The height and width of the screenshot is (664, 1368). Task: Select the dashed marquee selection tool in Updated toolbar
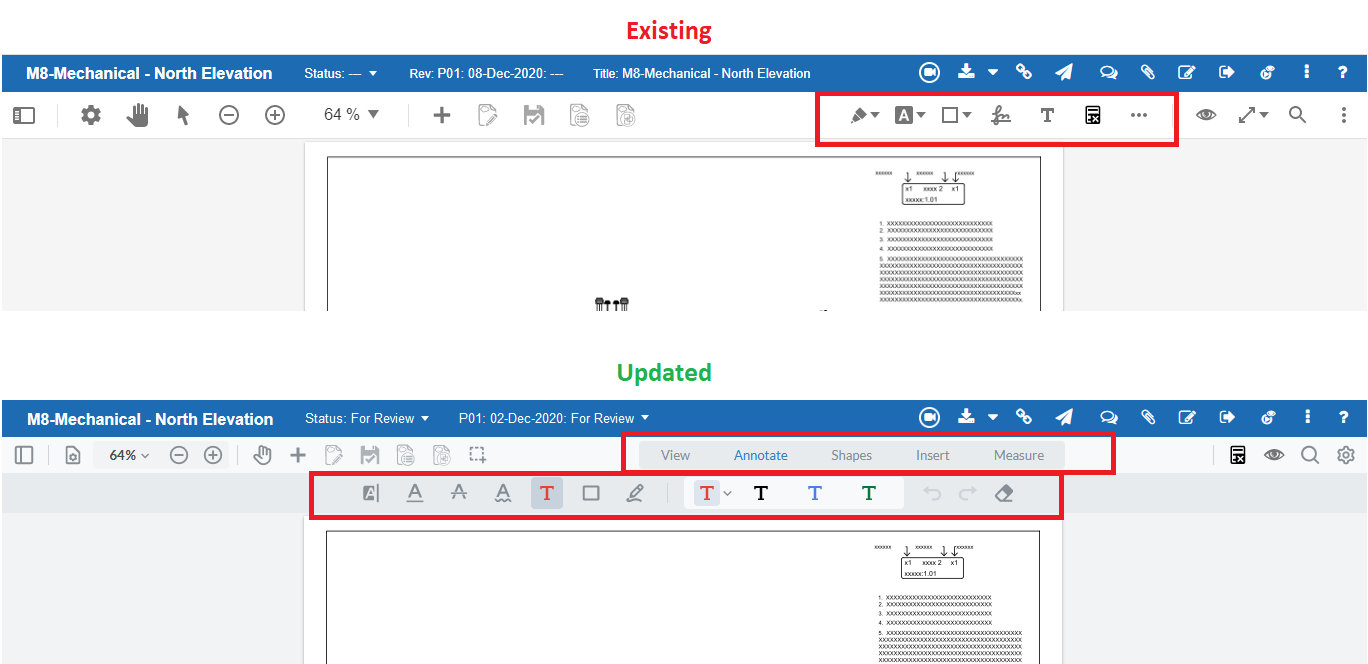click(x=477, y=455)
